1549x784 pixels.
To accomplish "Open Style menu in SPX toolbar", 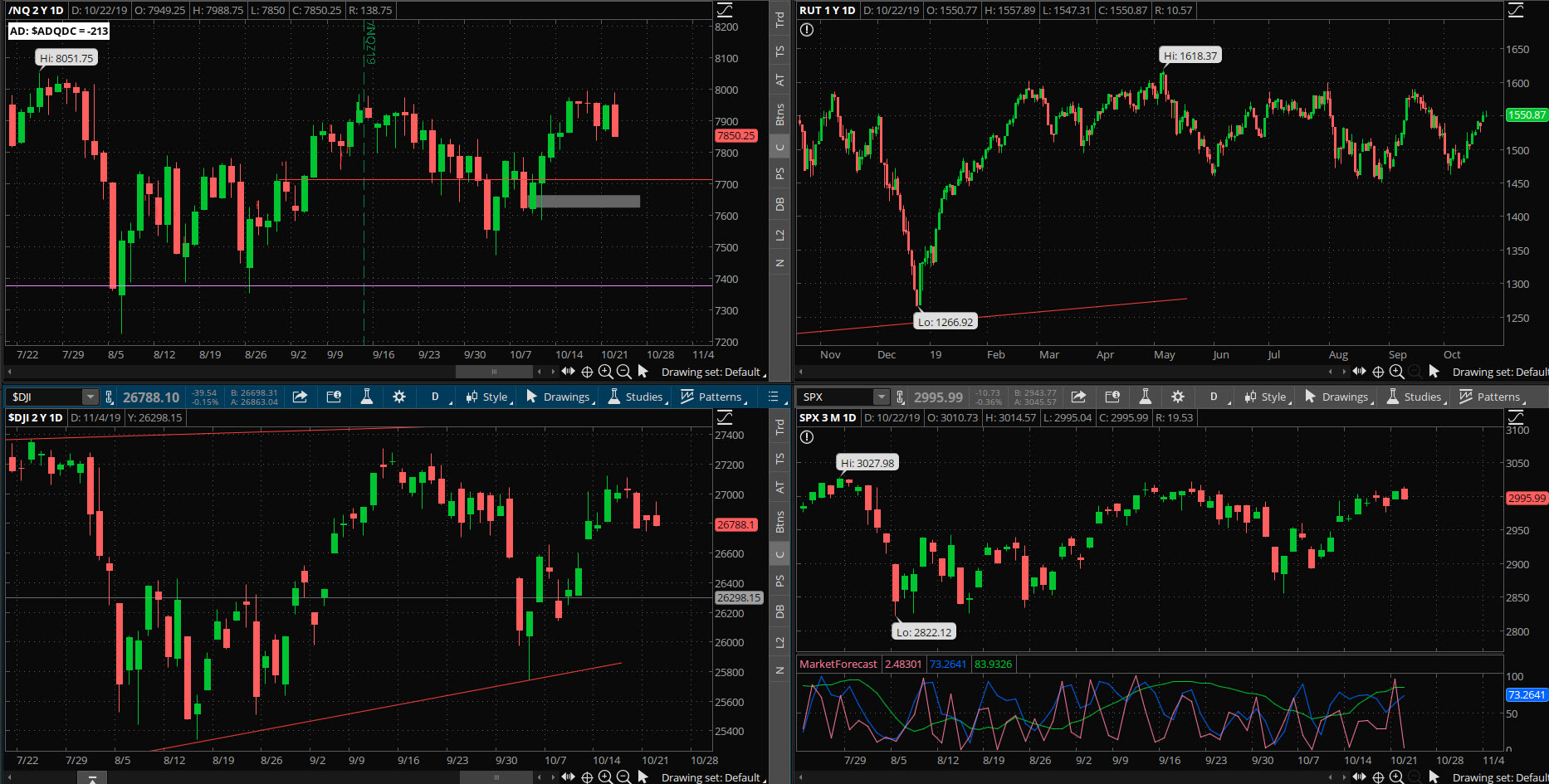I will point(1266,397).
